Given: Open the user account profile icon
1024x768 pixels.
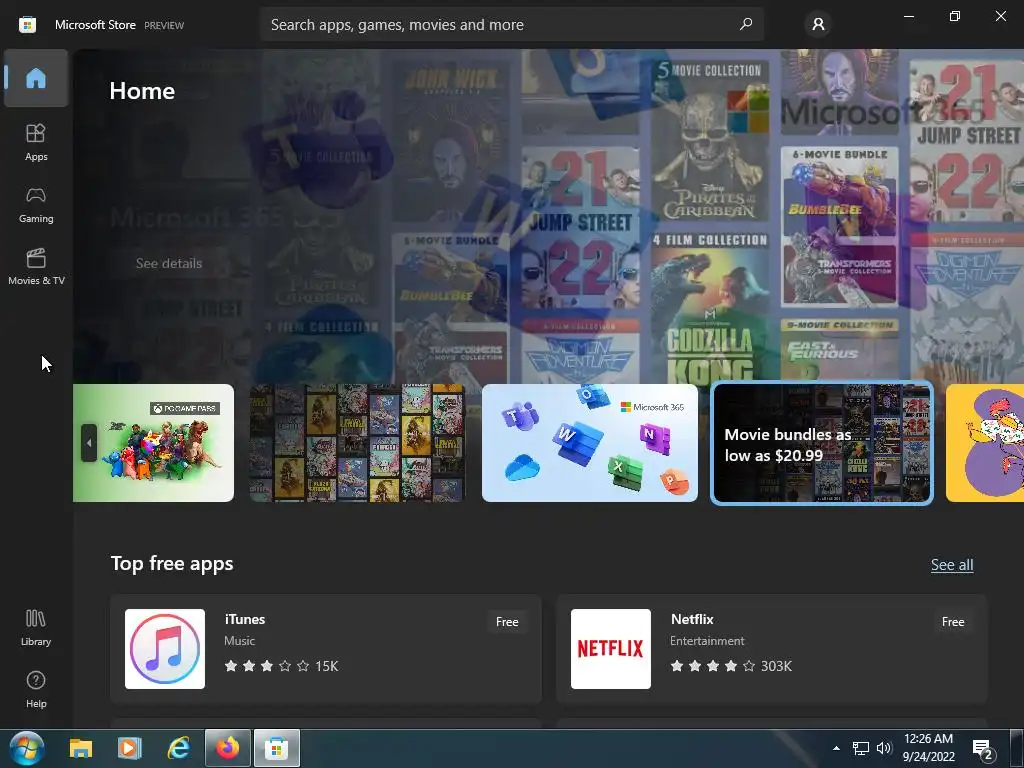Looking at the screenshot, I should 818,25.
